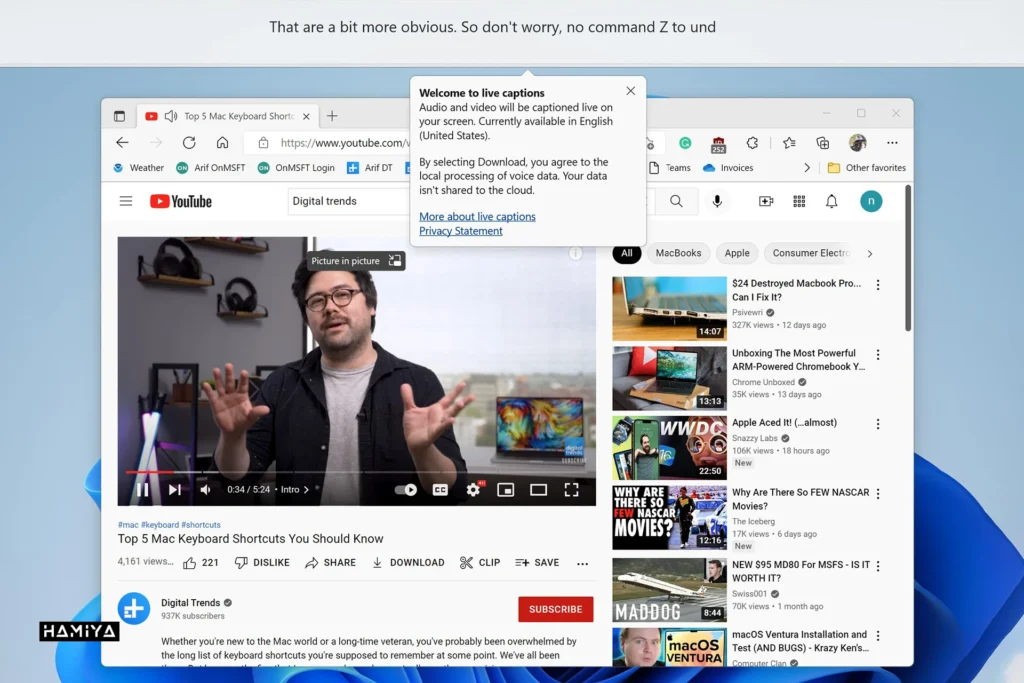Select the Consumer Electronics filter chip

coord(810,253)
